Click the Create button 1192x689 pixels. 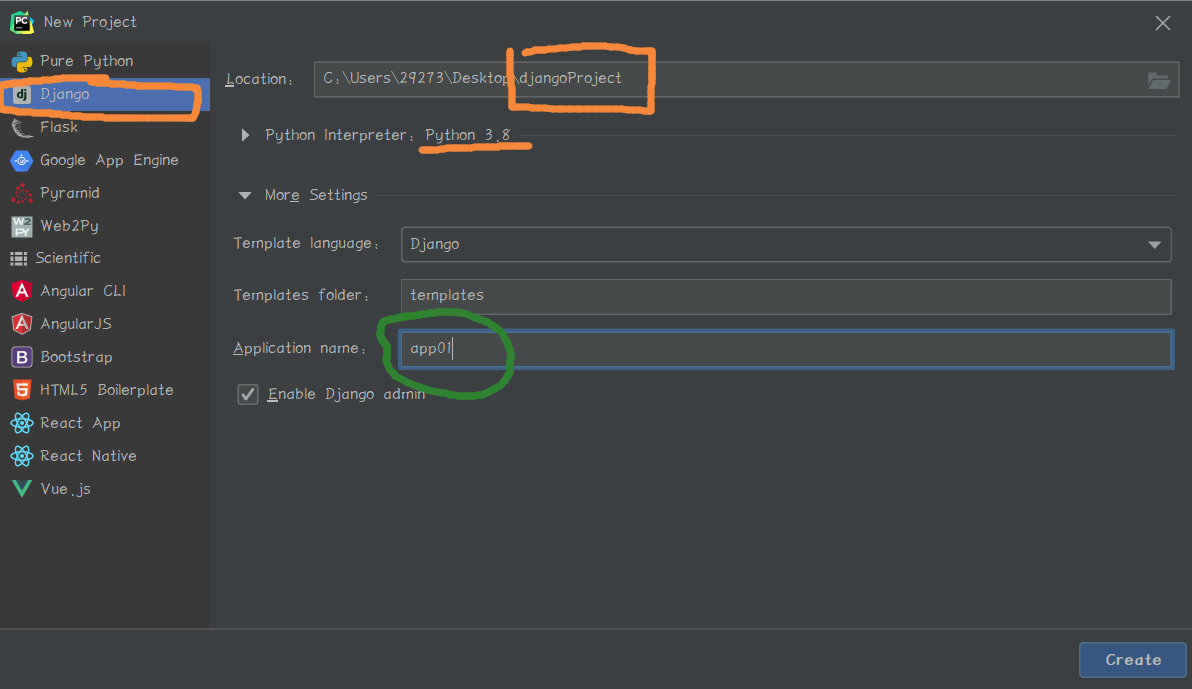1133,660
